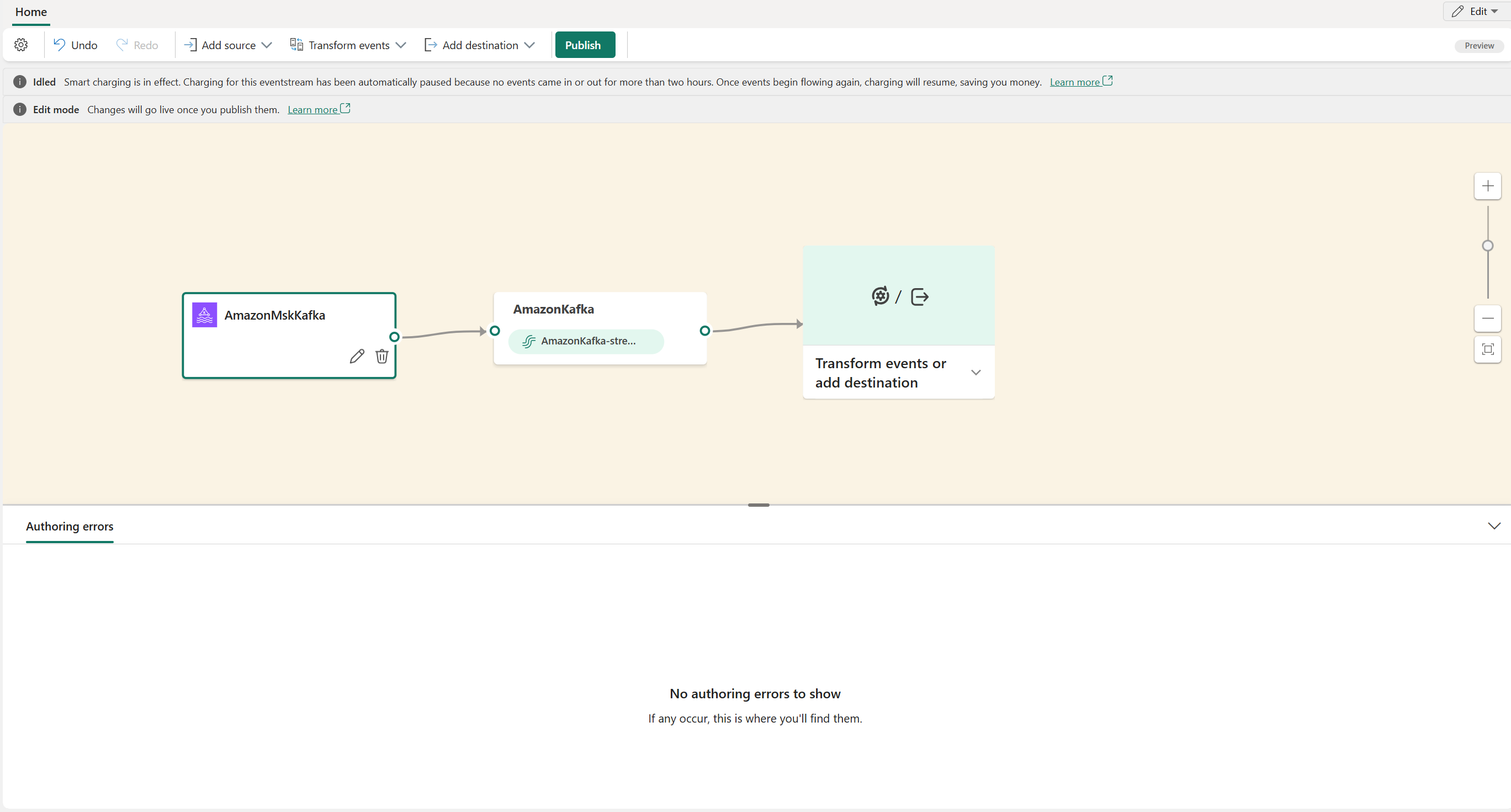Click the zoom minus button to zoom out
1511x812 pixels.
(1489, 319)
